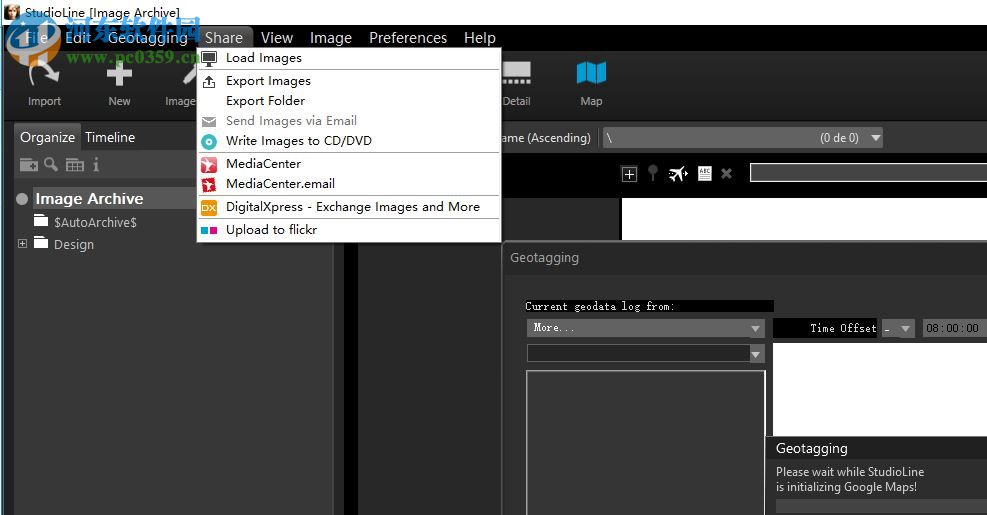The image size is (987, 515).
Task: Click the empty geodata list box
Action: pos(646,443)
